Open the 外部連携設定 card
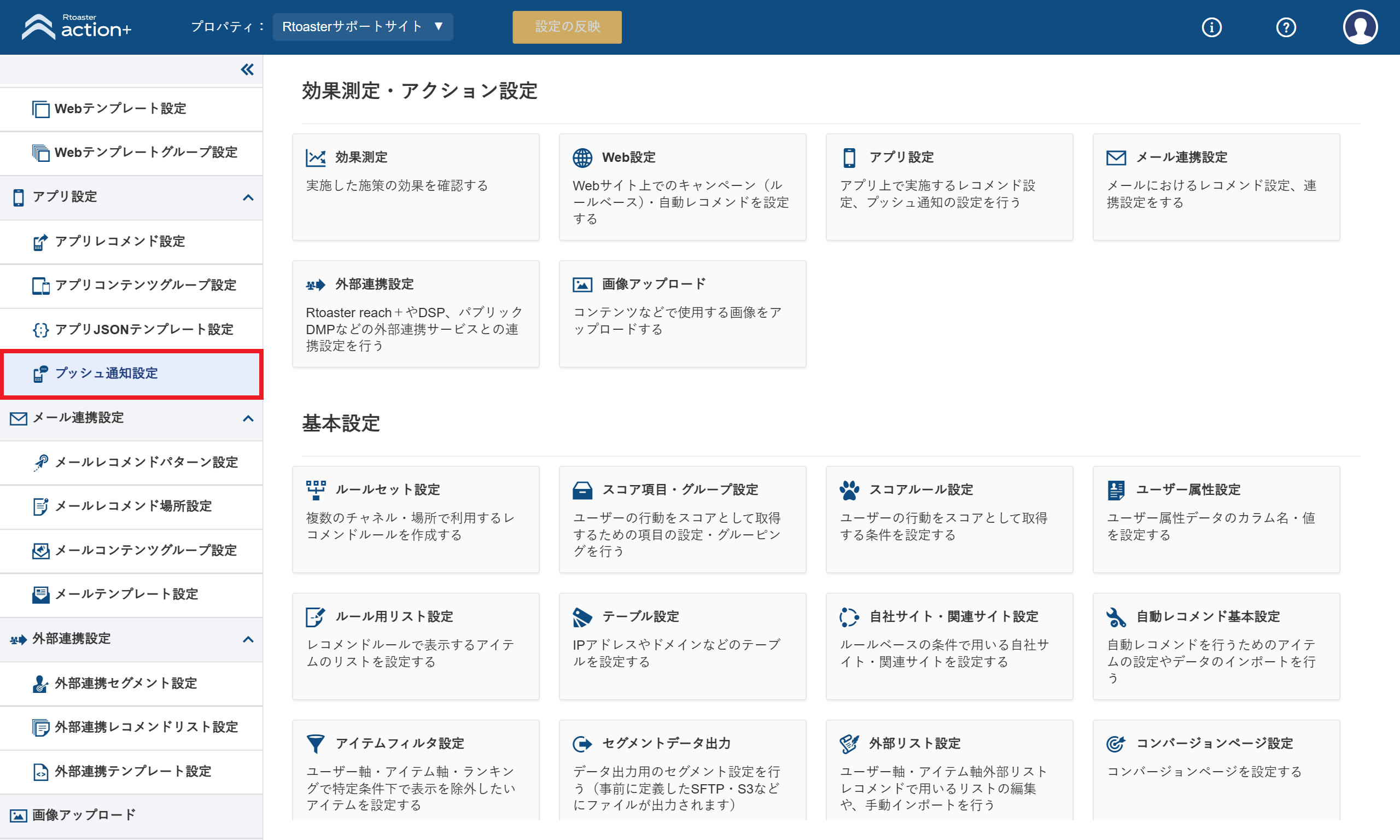The image size is (1400, 840). pyautogui.click(x=416, y=314)
